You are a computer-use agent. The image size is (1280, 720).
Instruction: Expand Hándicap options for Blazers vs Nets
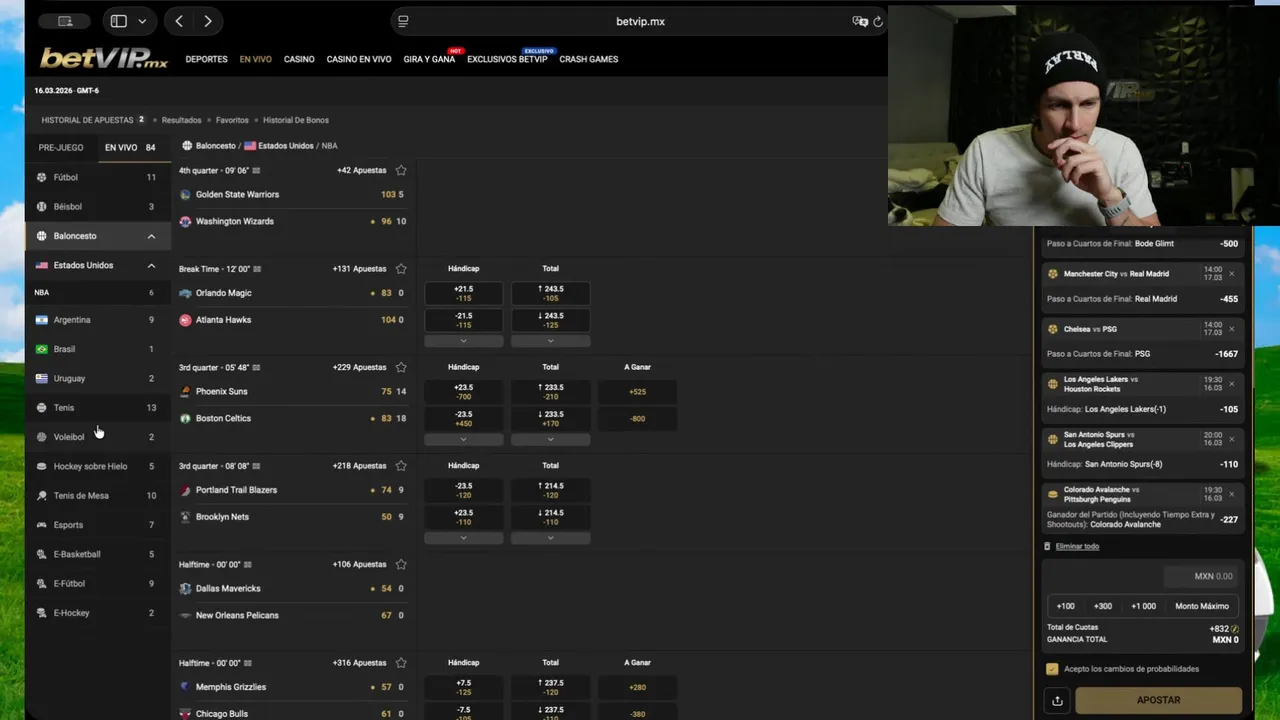tap(463, 538)
